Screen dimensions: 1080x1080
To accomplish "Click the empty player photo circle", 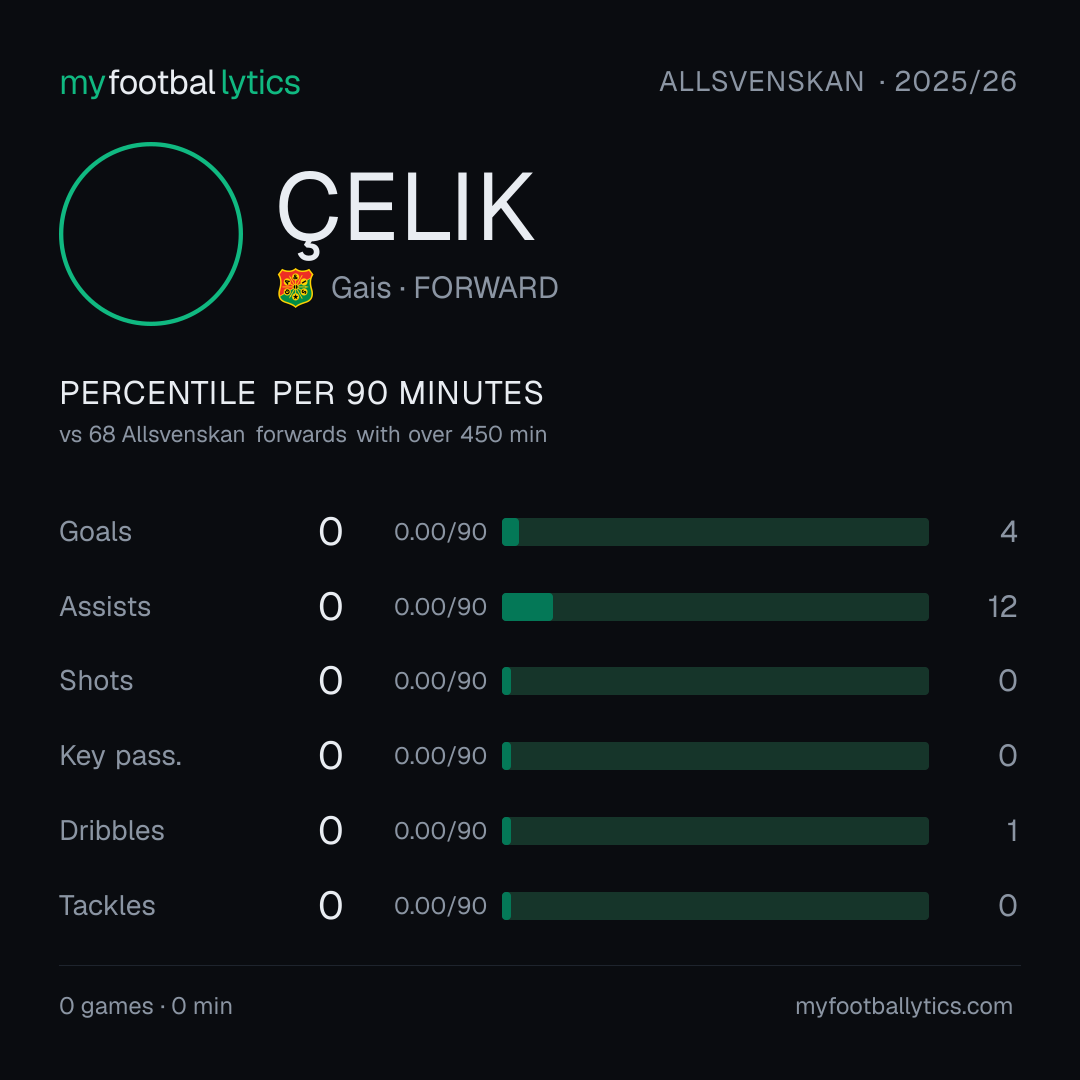I will coord(151,233).
